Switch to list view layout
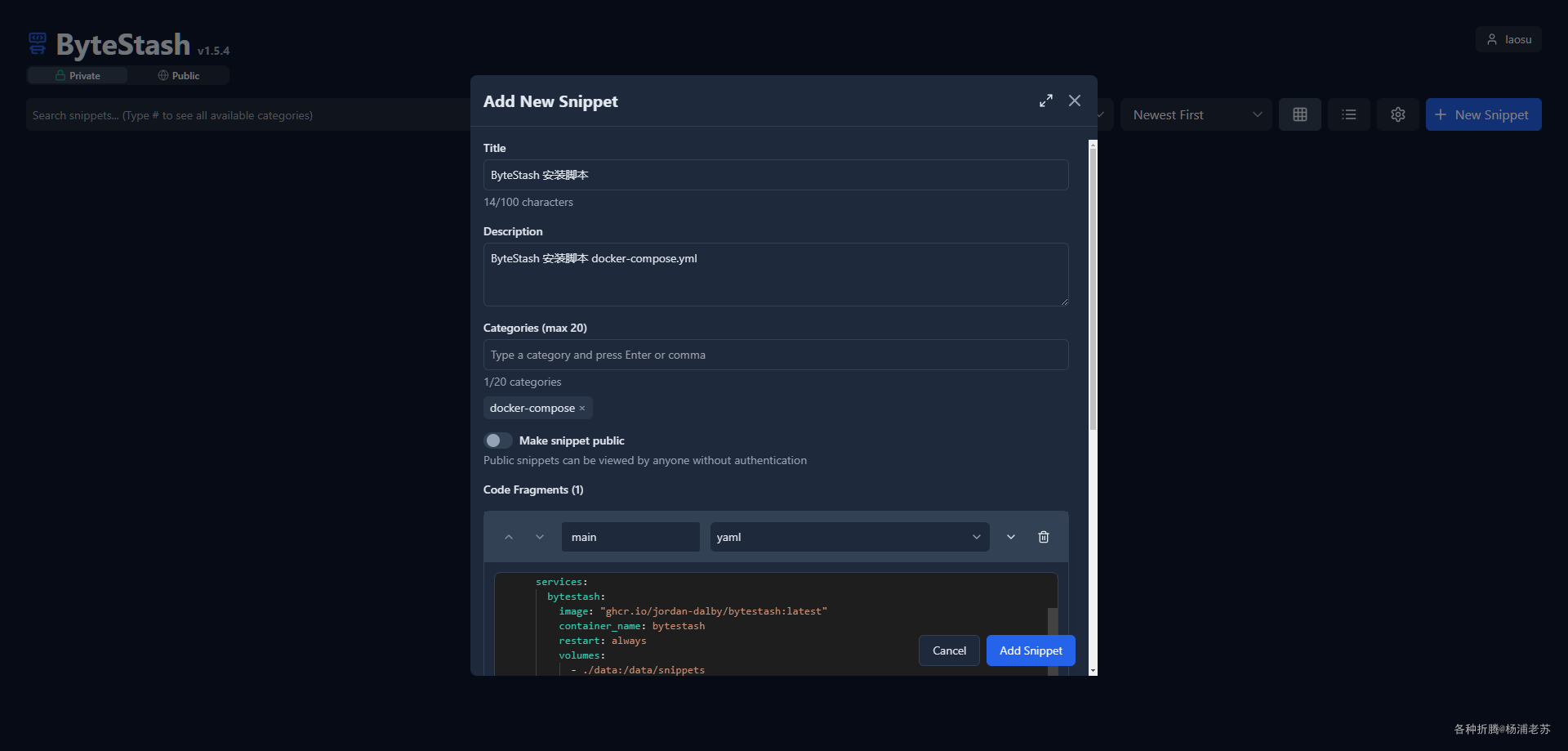 1348,114
